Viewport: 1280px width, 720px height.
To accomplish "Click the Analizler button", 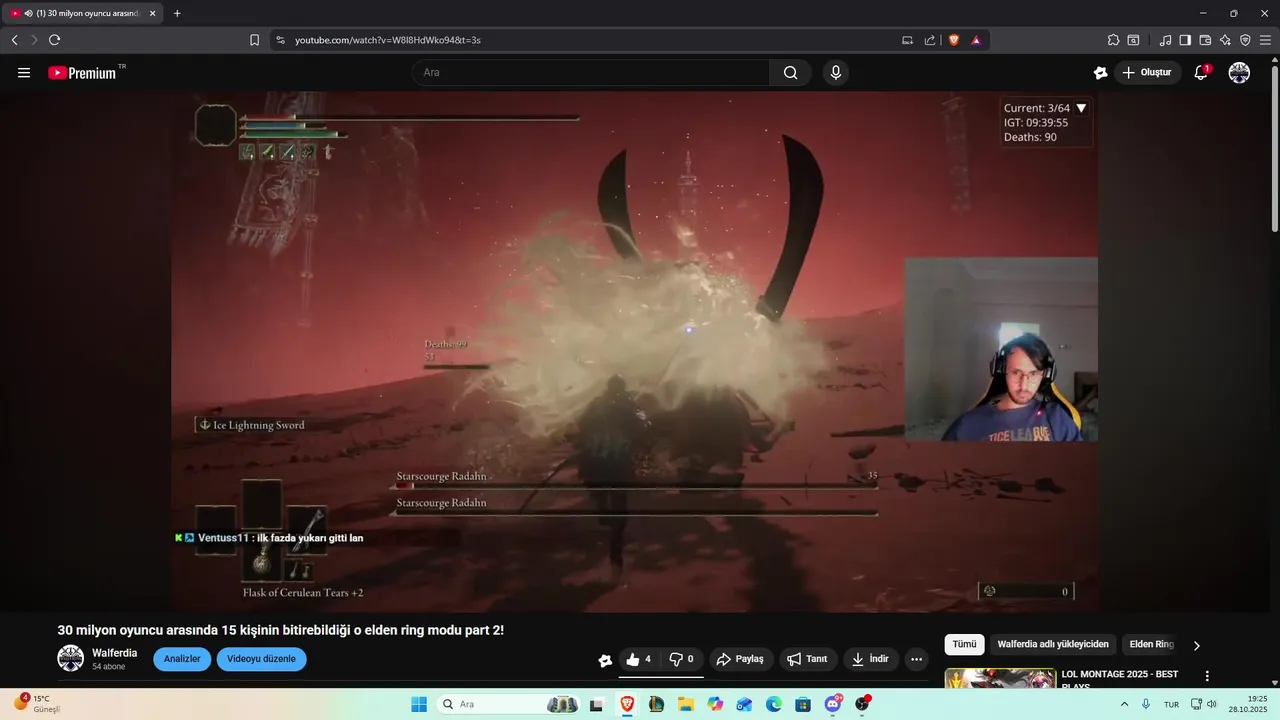I will coord(182,659).
